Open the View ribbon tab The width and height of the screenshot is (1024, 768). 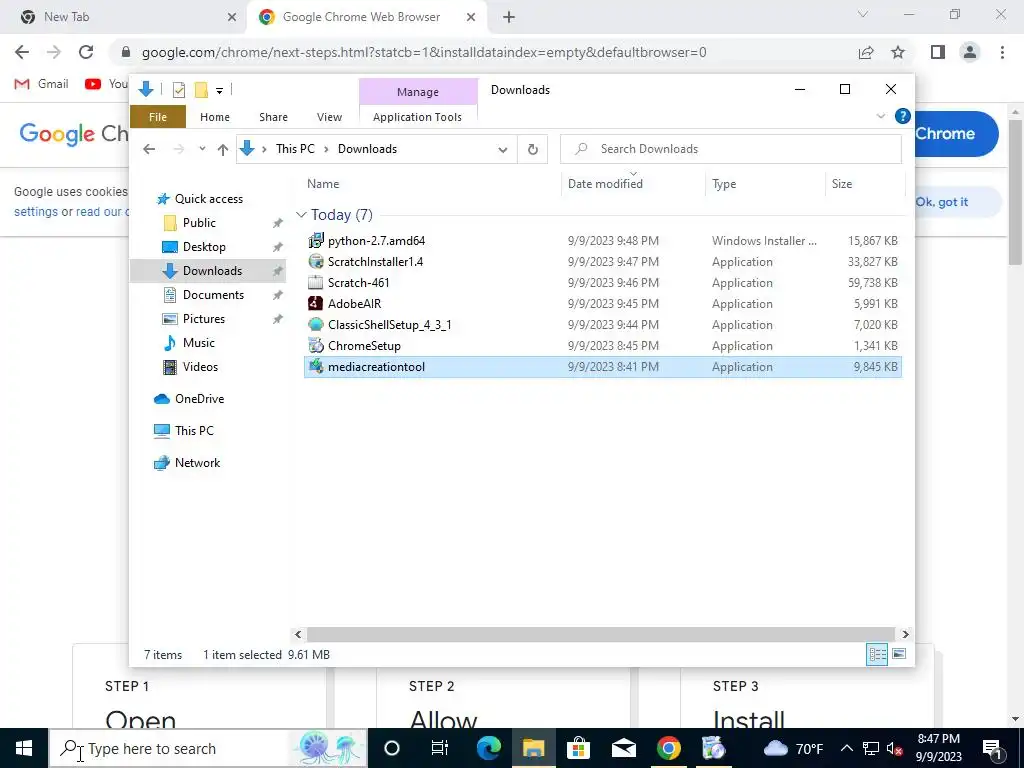point(329,117)
